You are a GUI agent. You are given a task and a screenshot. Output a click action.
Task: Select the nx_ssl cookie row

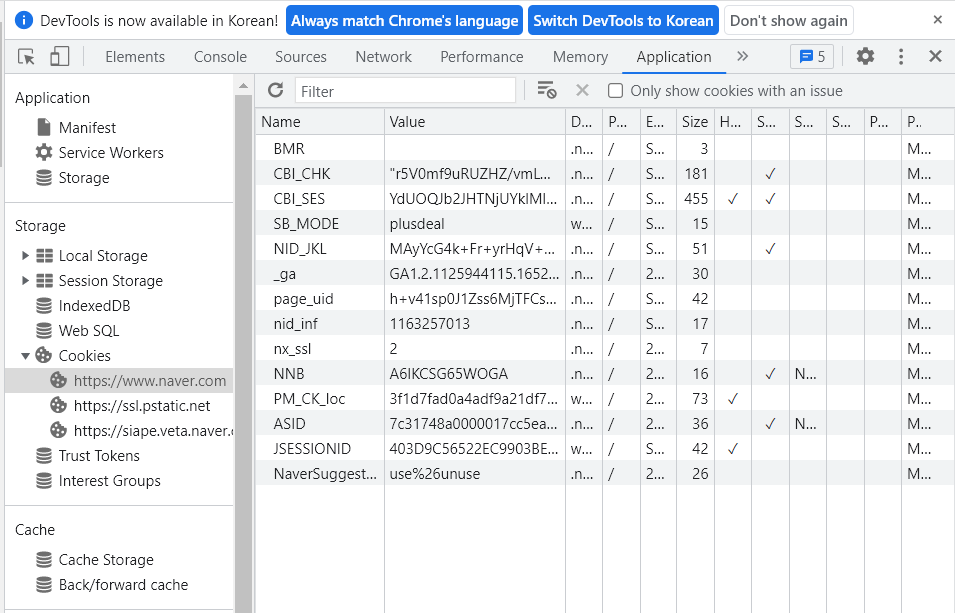point(604,348)
